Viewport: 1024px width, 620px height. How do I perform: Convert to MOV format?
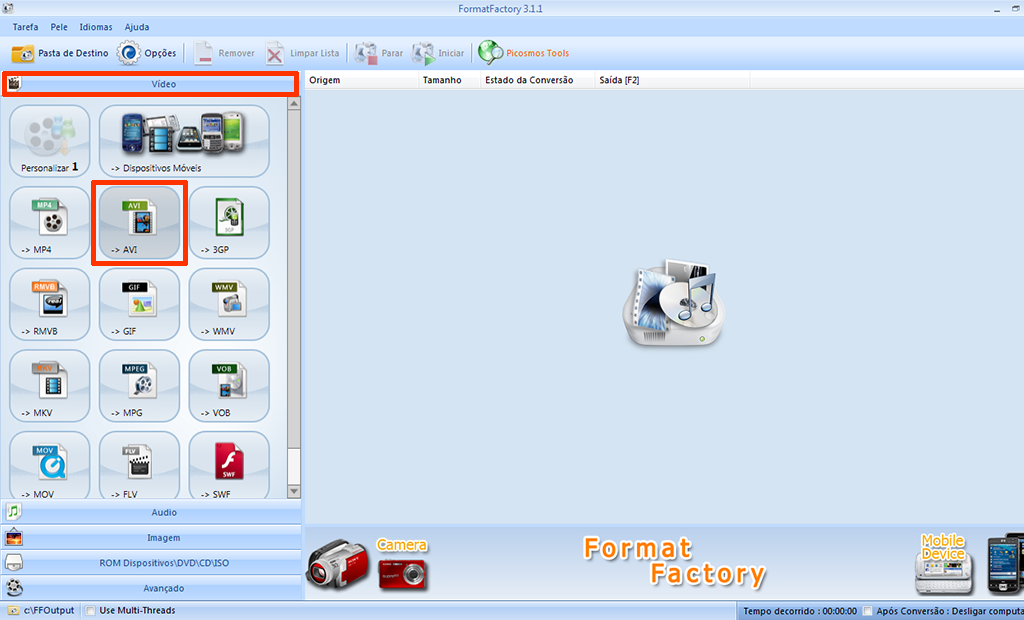(x=50, y=465)
